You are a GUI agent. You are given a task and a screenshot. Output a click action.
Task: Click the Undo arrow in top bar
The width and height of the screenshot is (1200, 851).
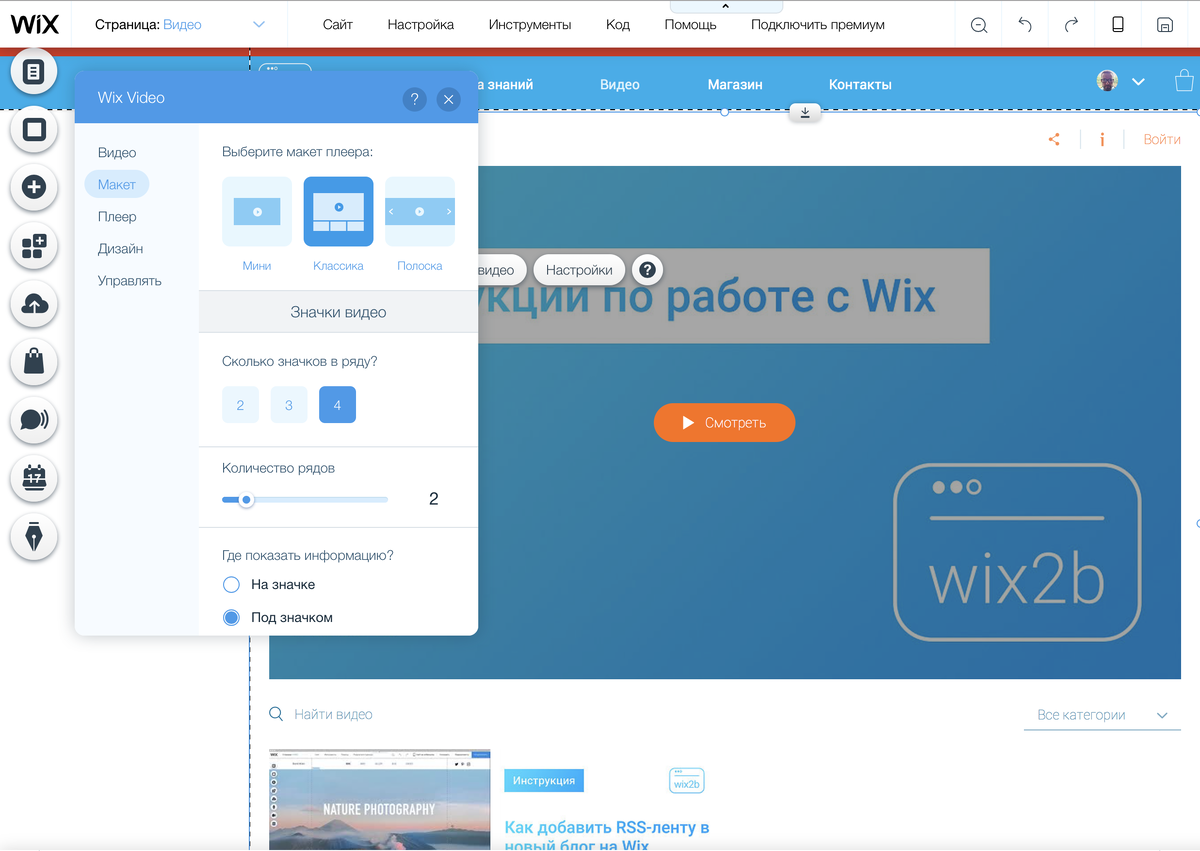coord(1025,25)
